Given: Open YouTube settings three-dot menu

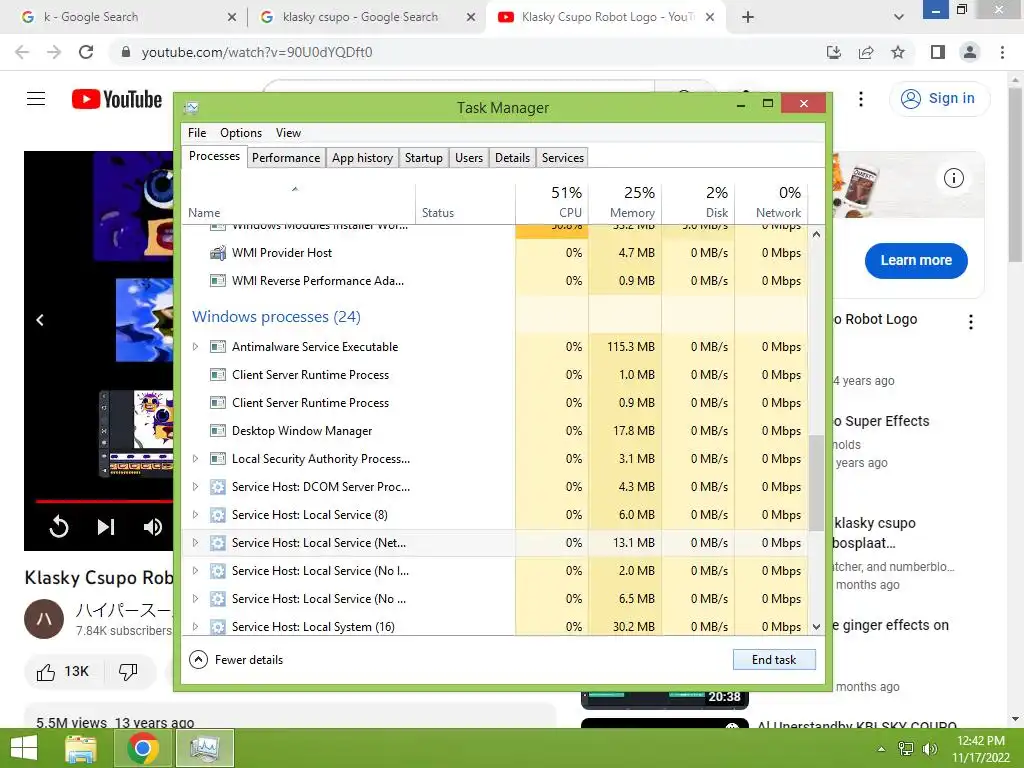Looking at the screenshot, I should tap(861, 99).
